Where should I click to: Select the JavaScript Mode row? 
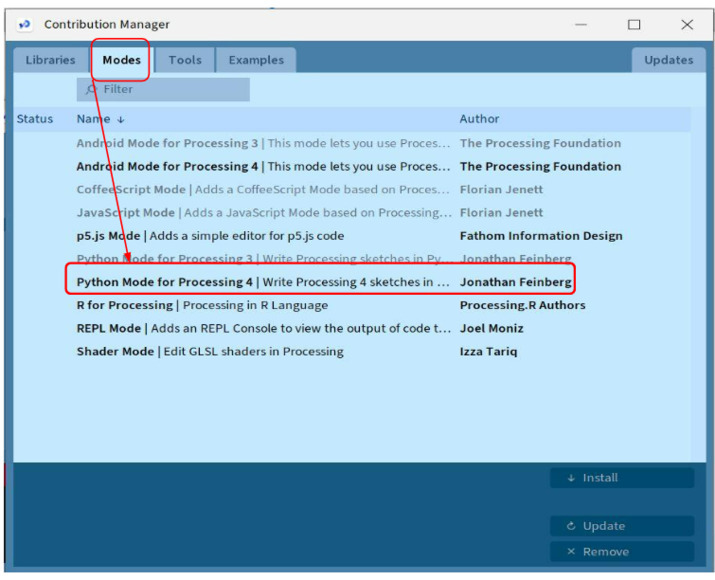[351, 212]
